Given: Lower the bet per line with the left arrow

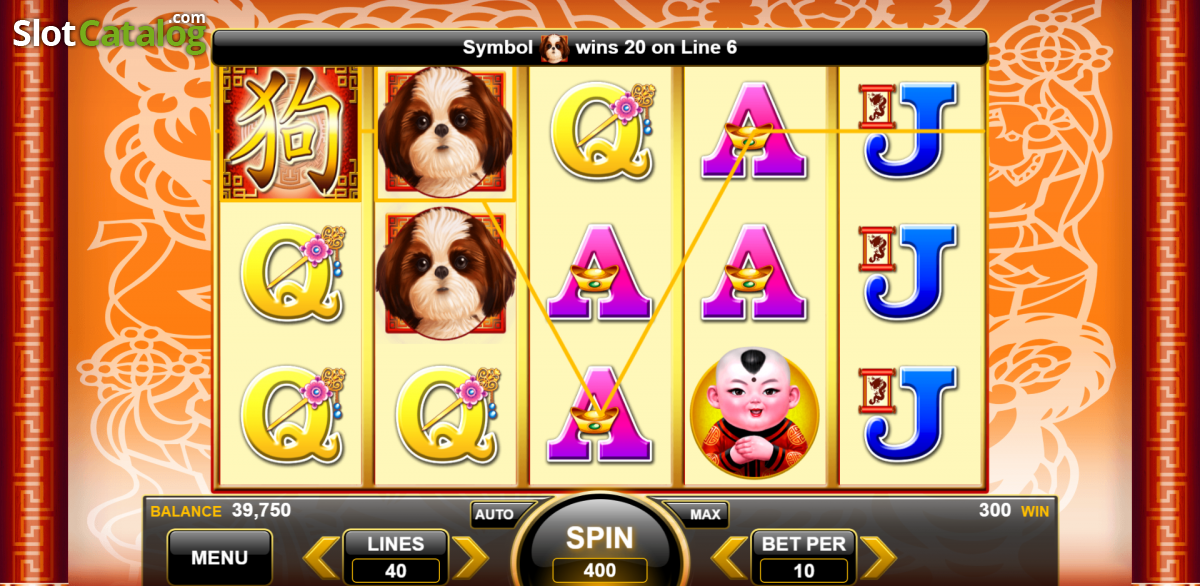Looking at the screenshot, I should [x=729, y=557].
